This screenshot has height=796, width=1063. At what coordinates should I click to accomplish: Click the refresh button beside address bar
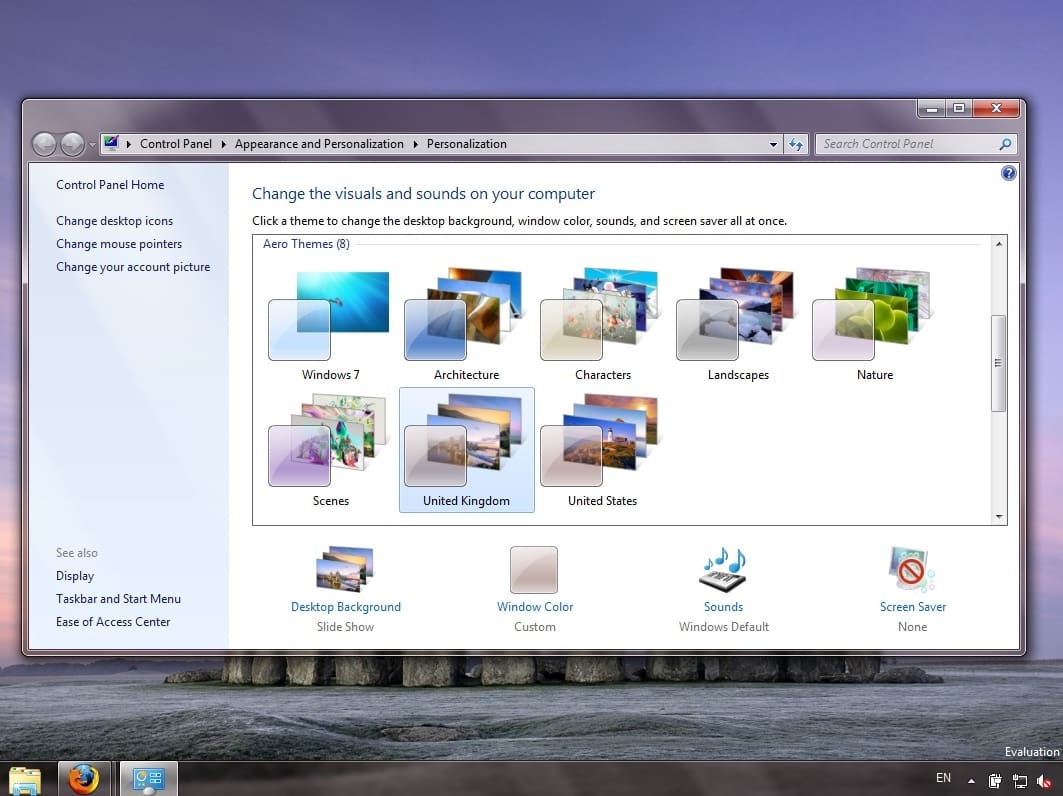(796, 144)
